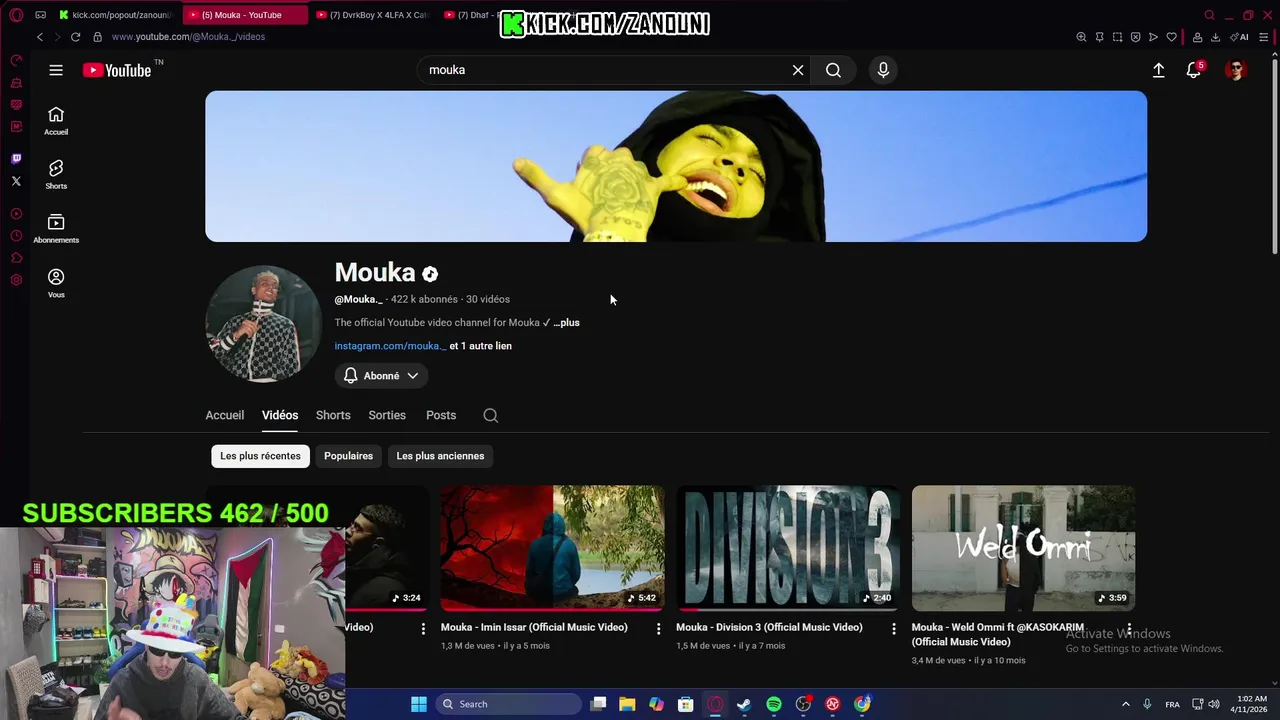The image size is (1280, 720).
Task: Open Opera downloads icon
Action: coord(1215,37)
